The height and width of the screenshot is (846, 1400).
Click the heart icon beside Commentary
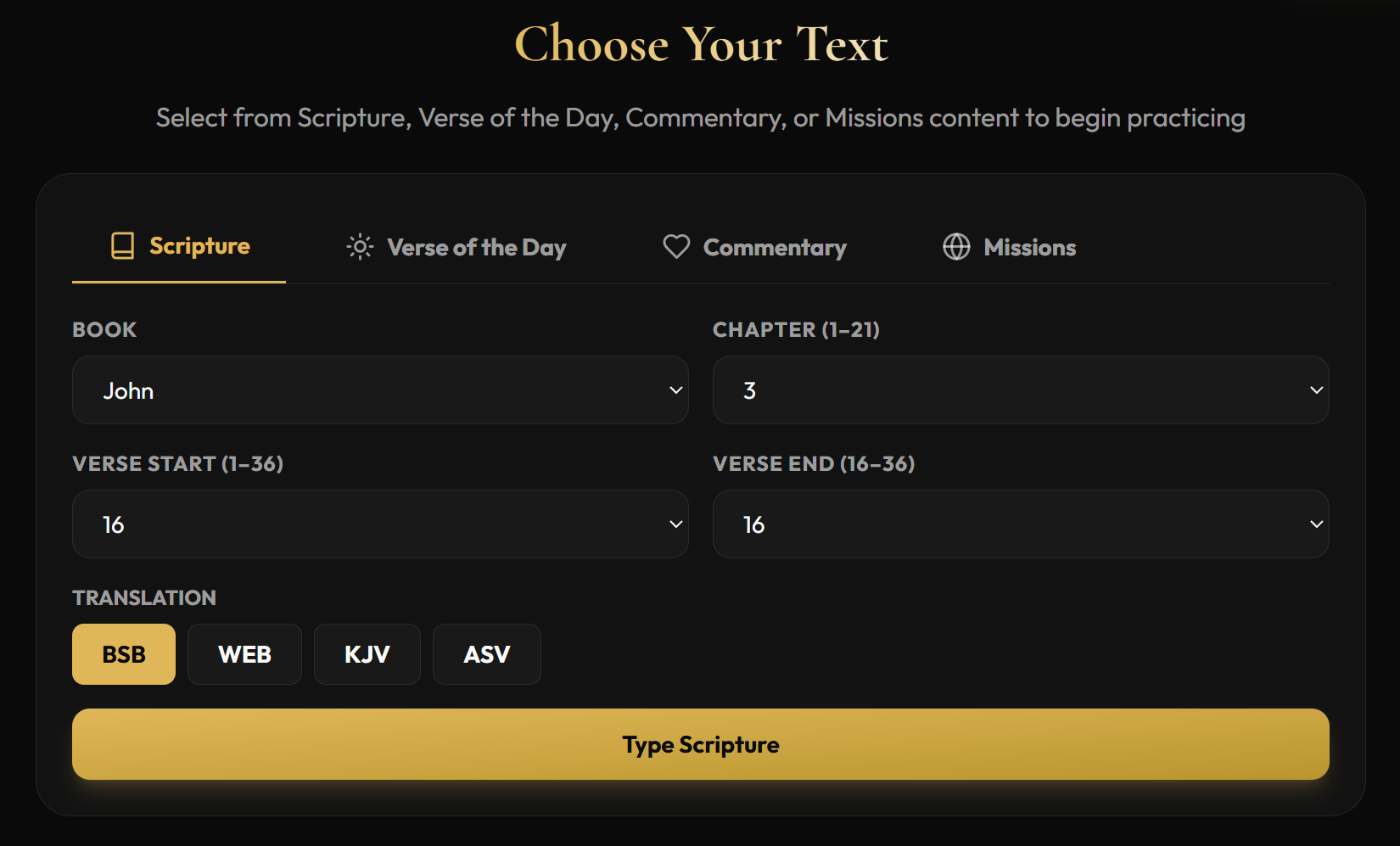coord(675,247)
